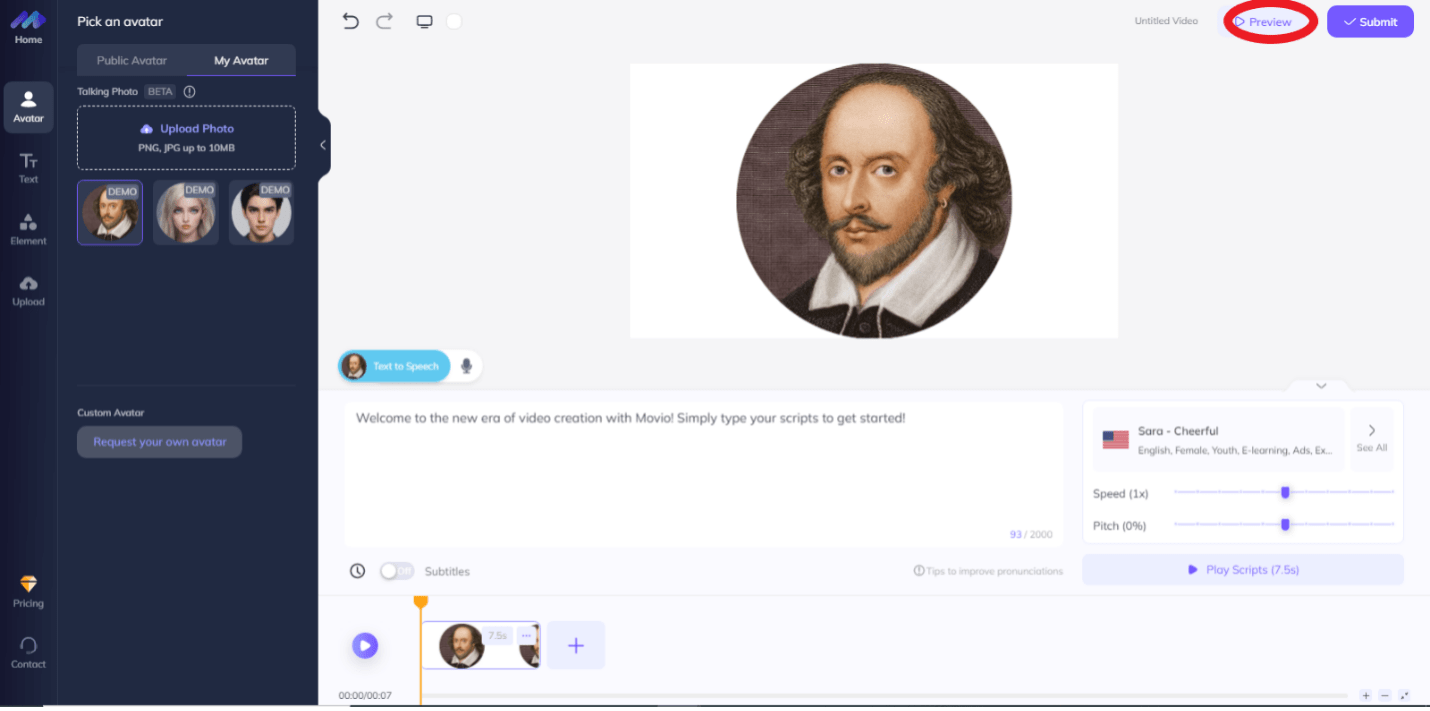This screenshot has width=1430, height=711.
Task: Open the Sara - Cheerful voice selector
Action: click(1219, 439)
